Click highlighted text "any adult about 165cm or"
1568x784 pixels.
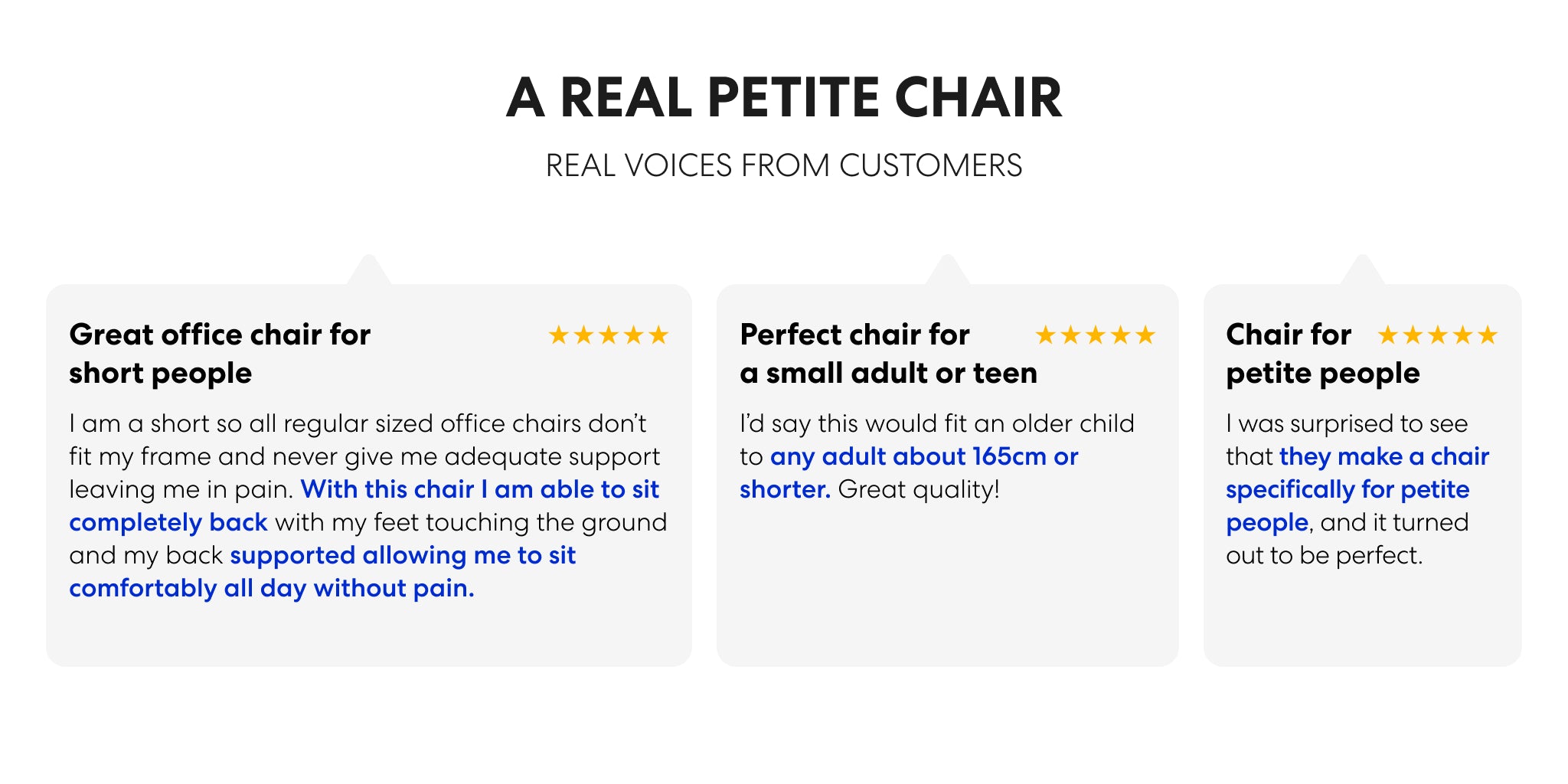(924, 456)
